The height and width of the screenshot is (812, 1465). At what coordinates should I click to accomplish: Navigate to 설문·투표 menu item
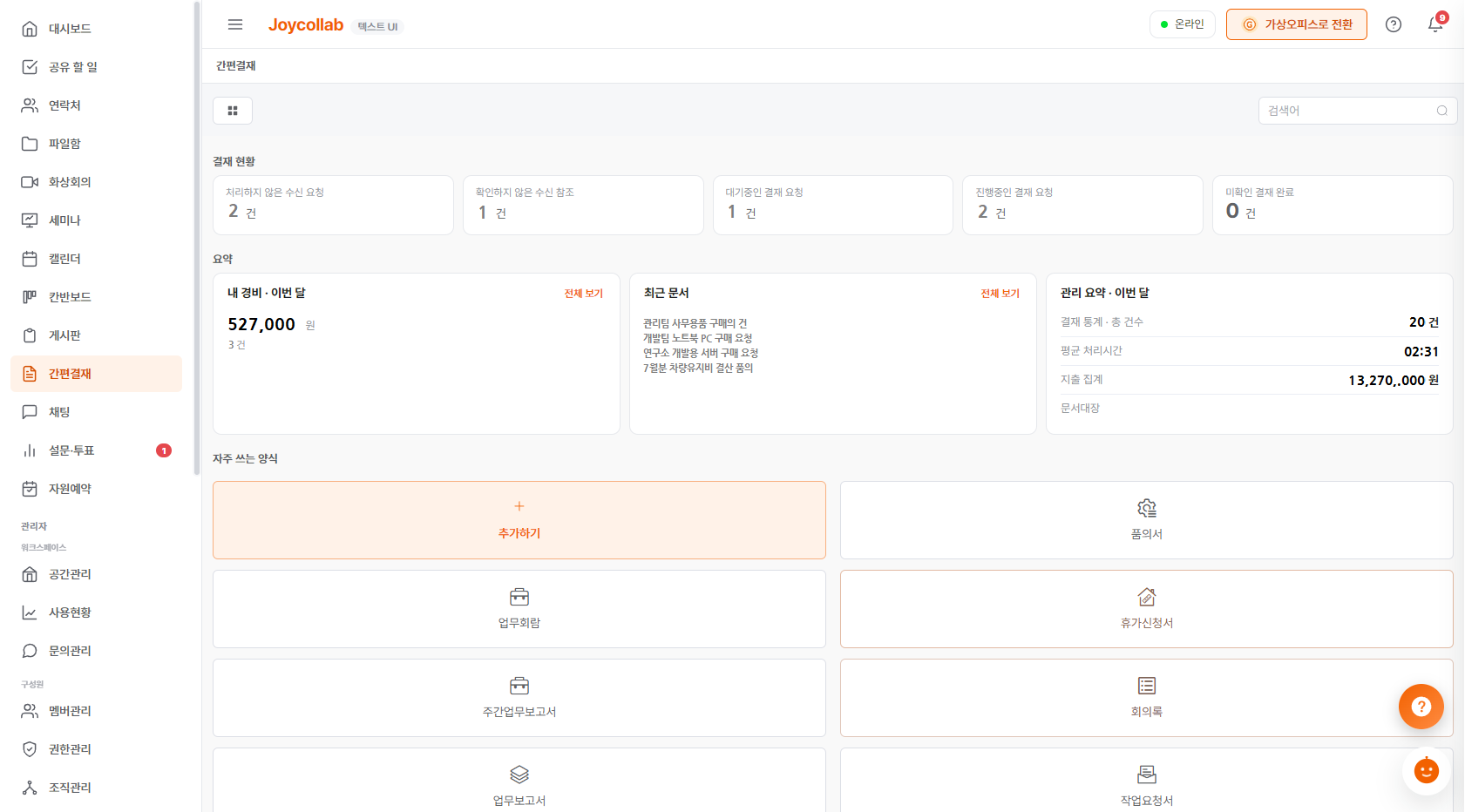[x=97, y=450]
